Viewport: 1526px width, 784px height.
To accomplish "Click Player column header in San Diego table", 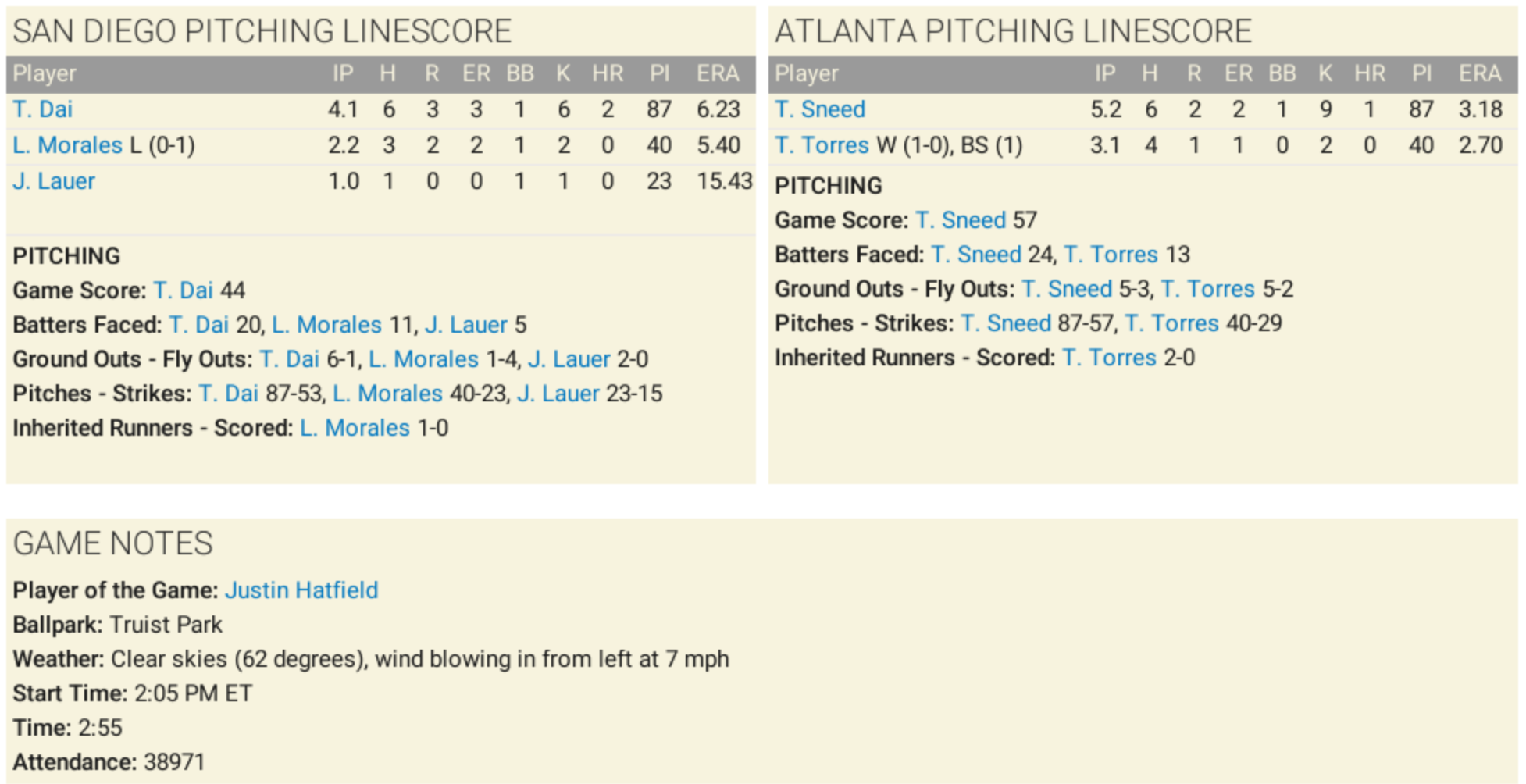I will tap(45, 74).
